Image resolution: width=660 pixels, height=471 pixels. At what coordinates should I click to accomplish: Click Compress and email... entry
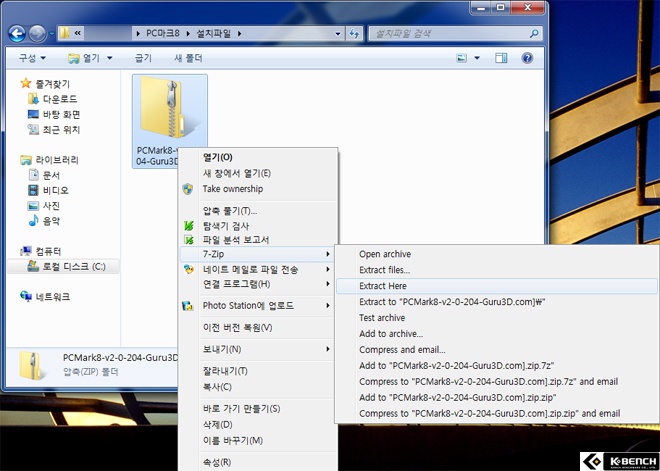(x=497, y=350)
